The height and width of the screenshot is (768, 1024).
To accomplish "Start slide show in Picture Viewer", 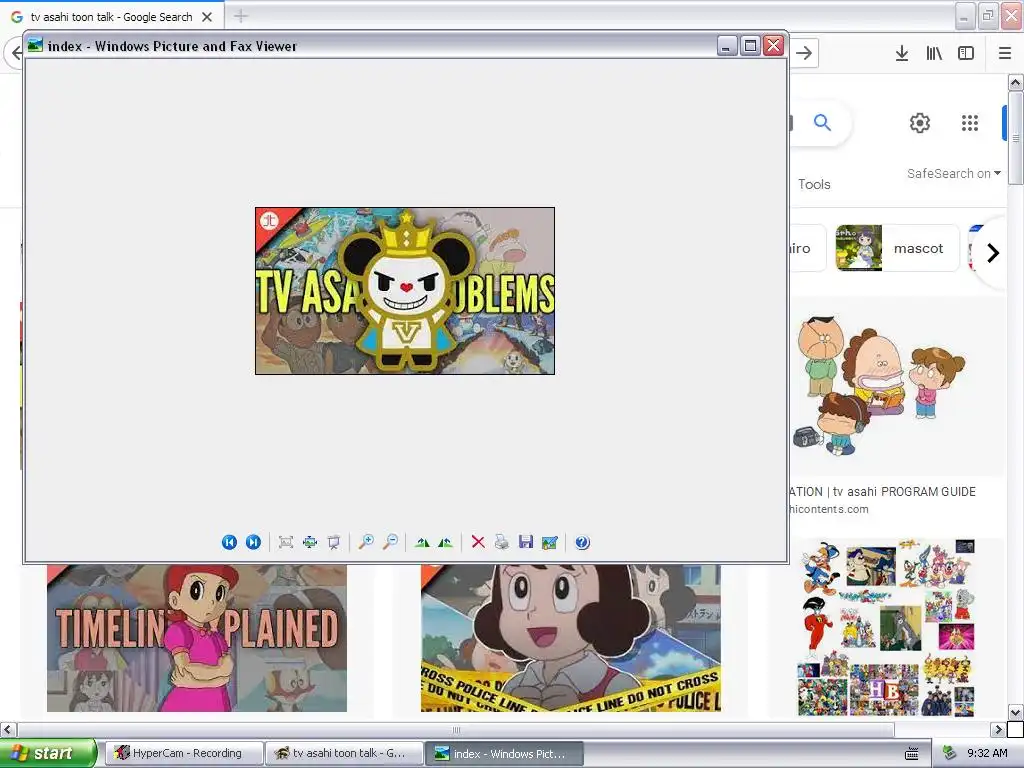I will click(x=334, y=542).
